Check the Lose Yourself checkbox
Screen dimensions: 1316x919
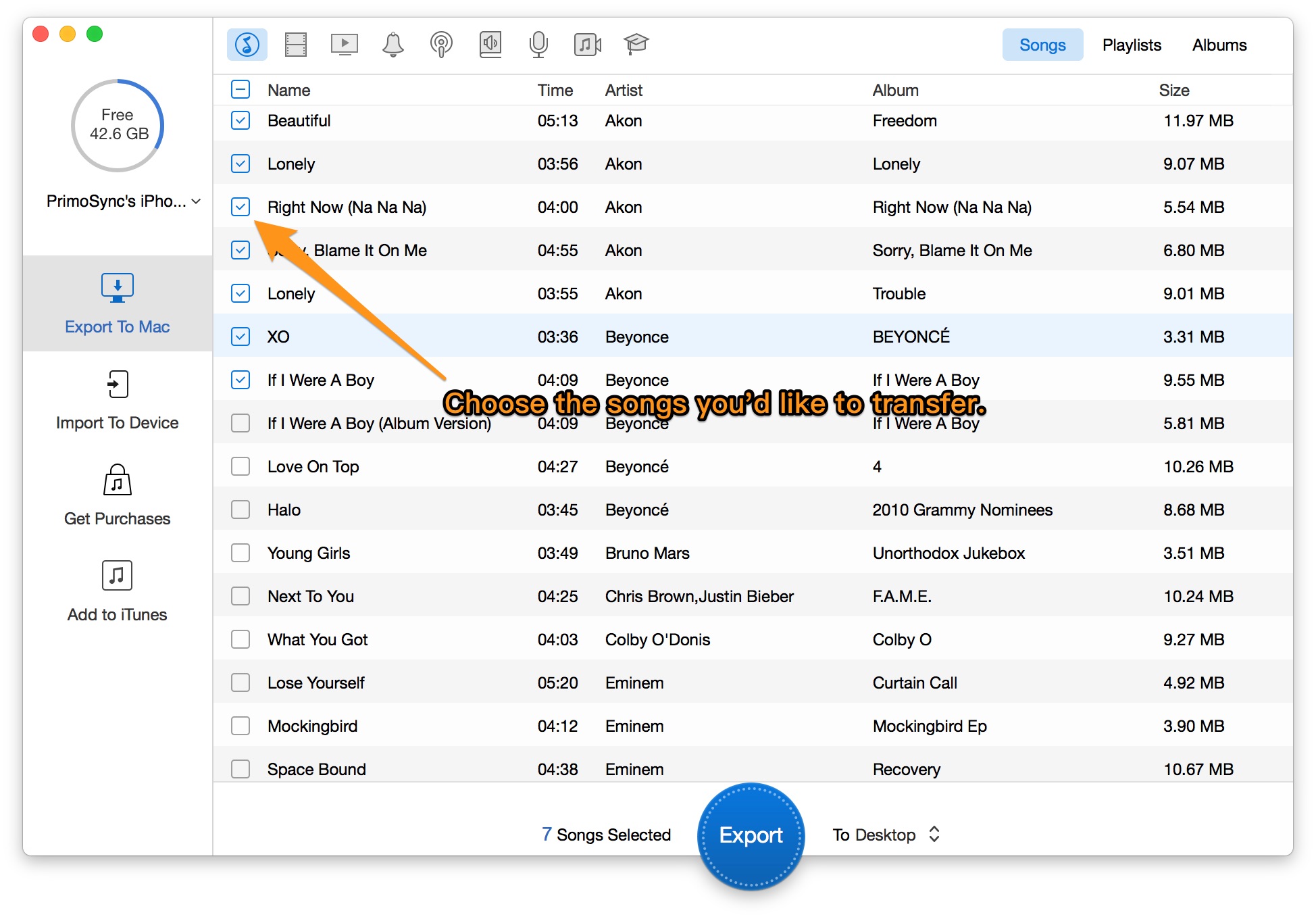click(241, 682)
